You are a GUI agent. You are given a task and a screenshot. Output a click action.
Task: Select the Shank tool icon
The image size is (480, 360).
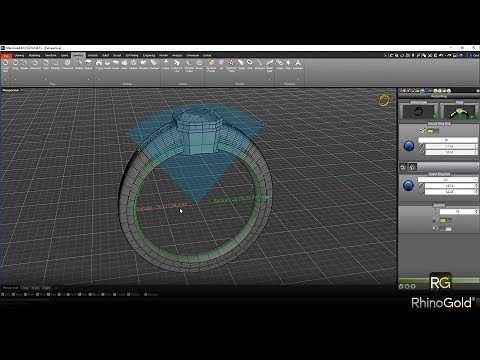[24, 64]
